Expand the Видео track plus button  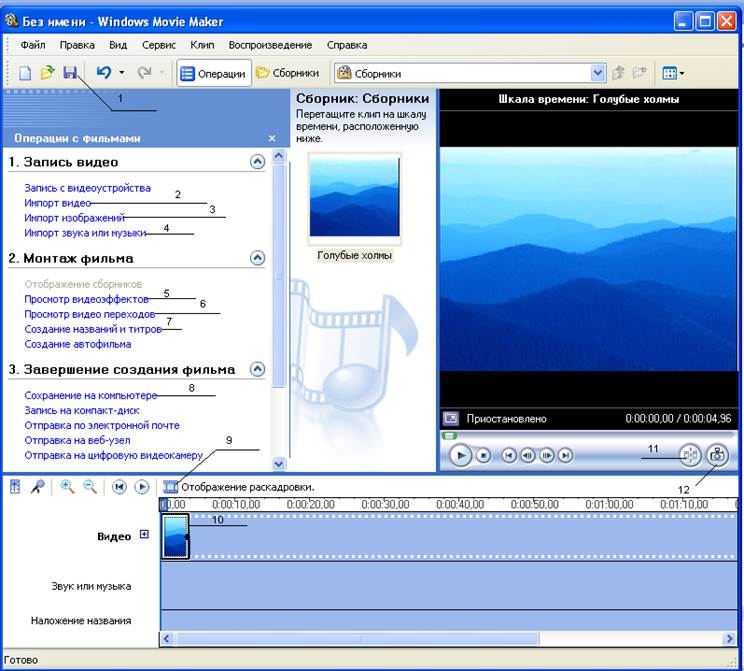[x=144, y=535]
